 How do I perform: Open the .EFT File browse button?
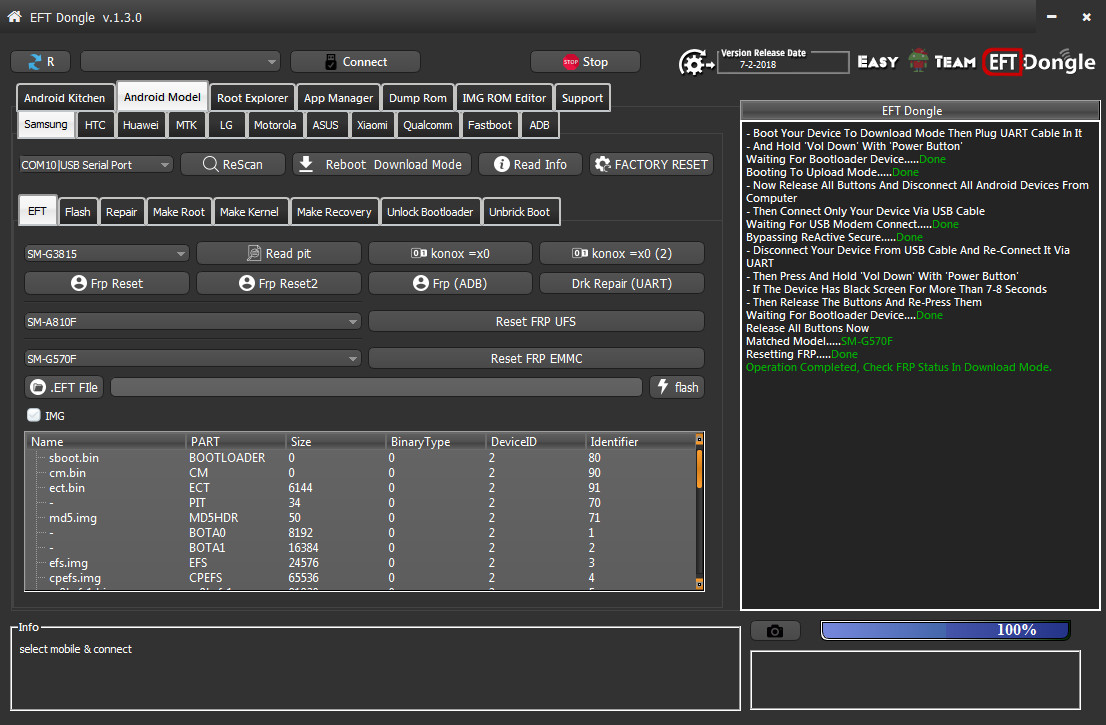point(64,387)
